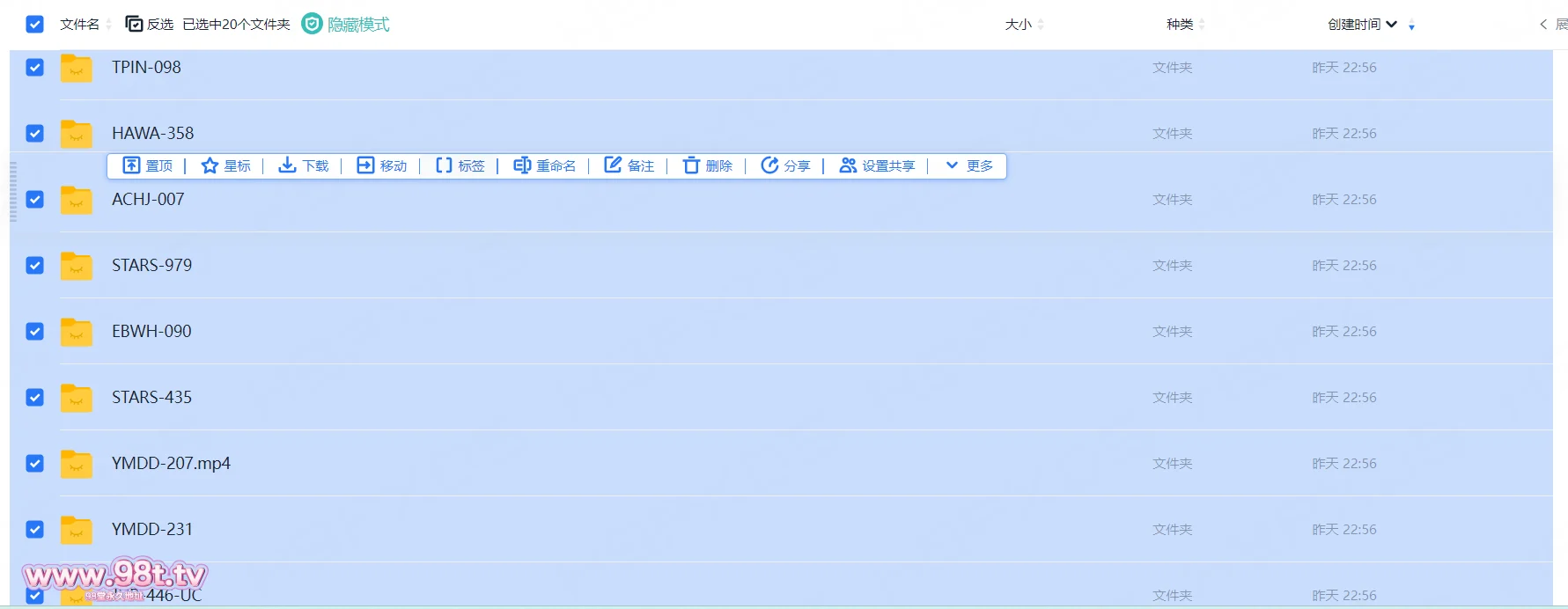Image resolution: width=1568 pixels, height=609 pixels.
Task: Deselect the STARS-979 folder checkbox
Action: pos(35,266)
